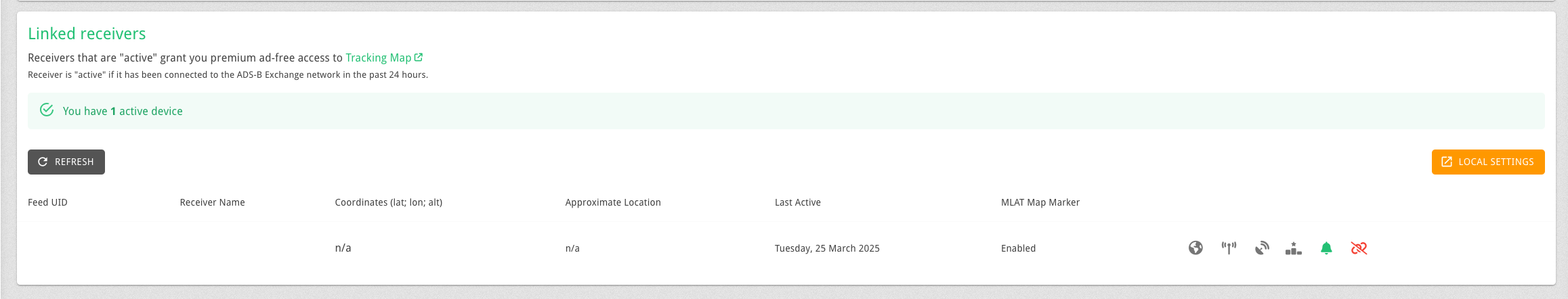Click the Linked receivers heading
The width and height of the screenshot is (1568, 299).
(87, 34)
